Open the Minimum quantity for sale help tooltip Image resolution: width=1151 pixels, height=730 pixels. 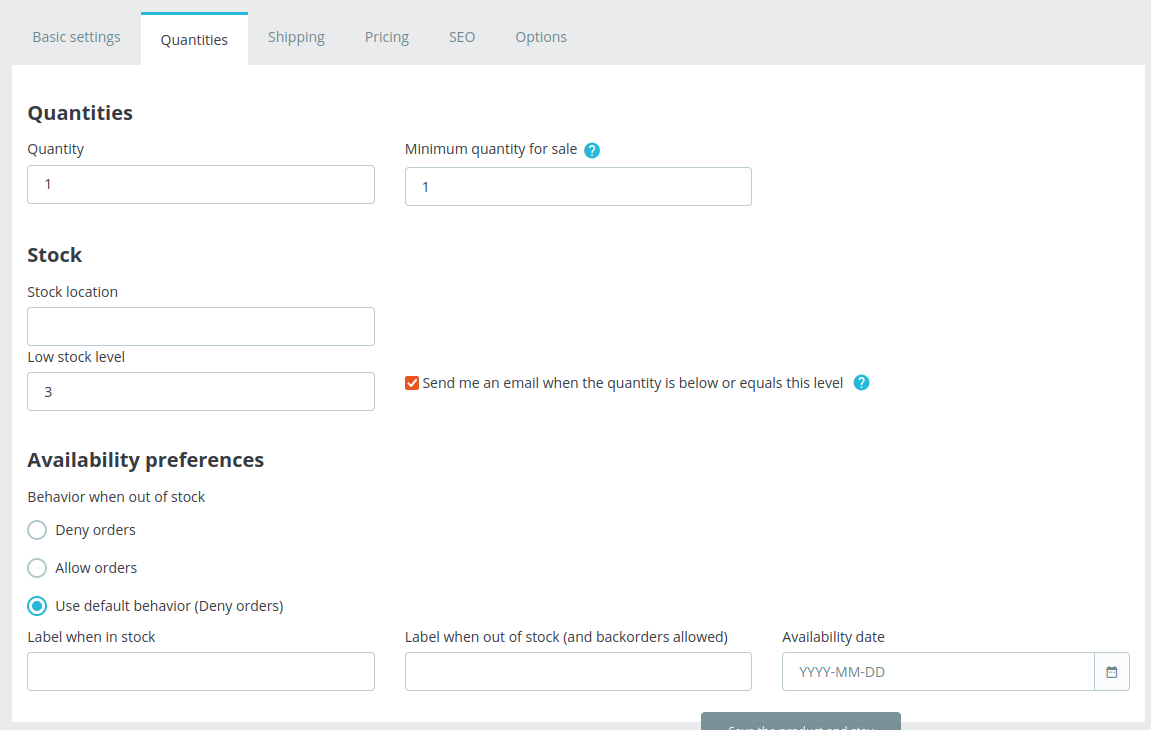[592, 149]
